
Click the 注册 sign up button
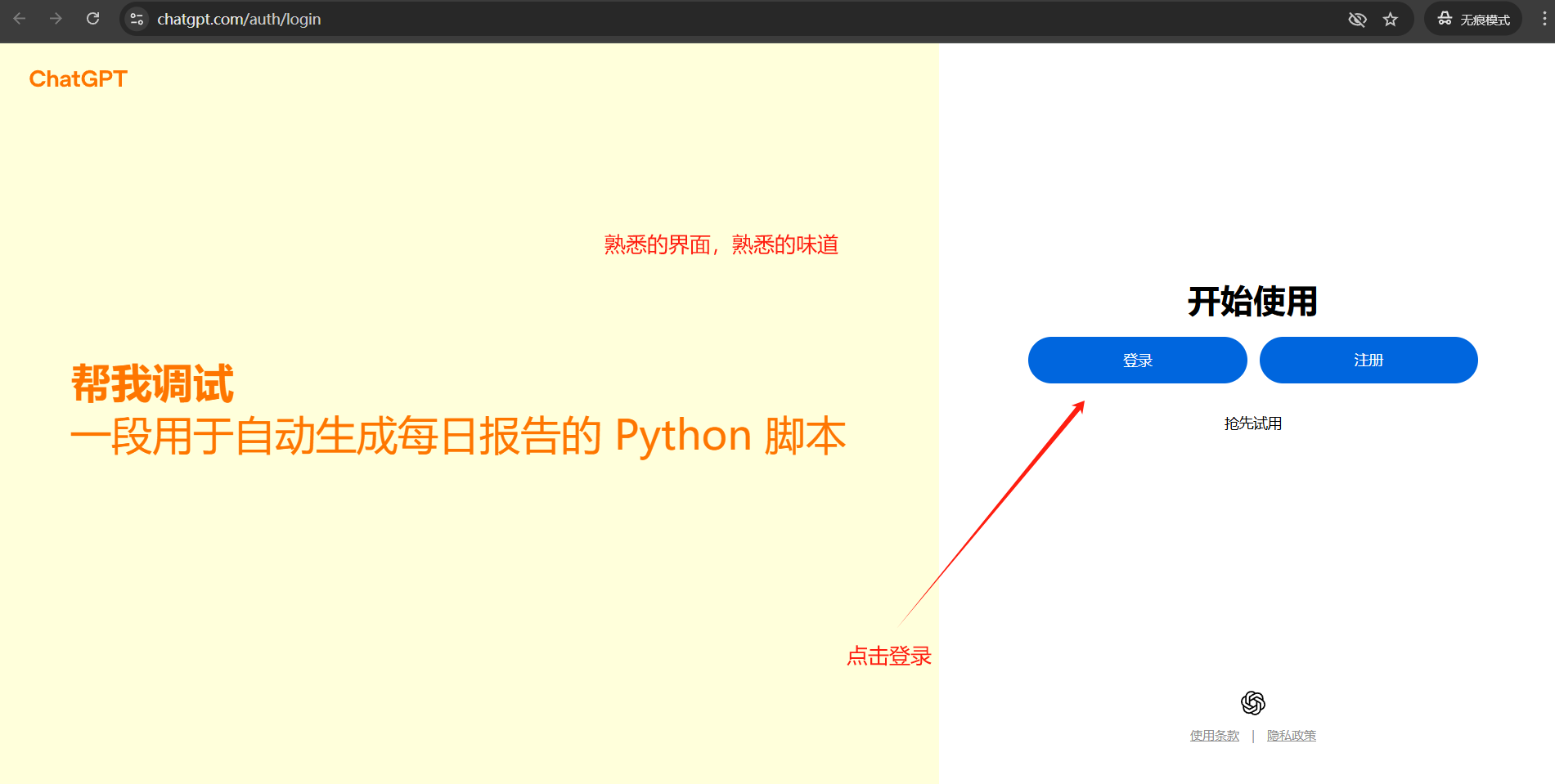[1368, 360]
